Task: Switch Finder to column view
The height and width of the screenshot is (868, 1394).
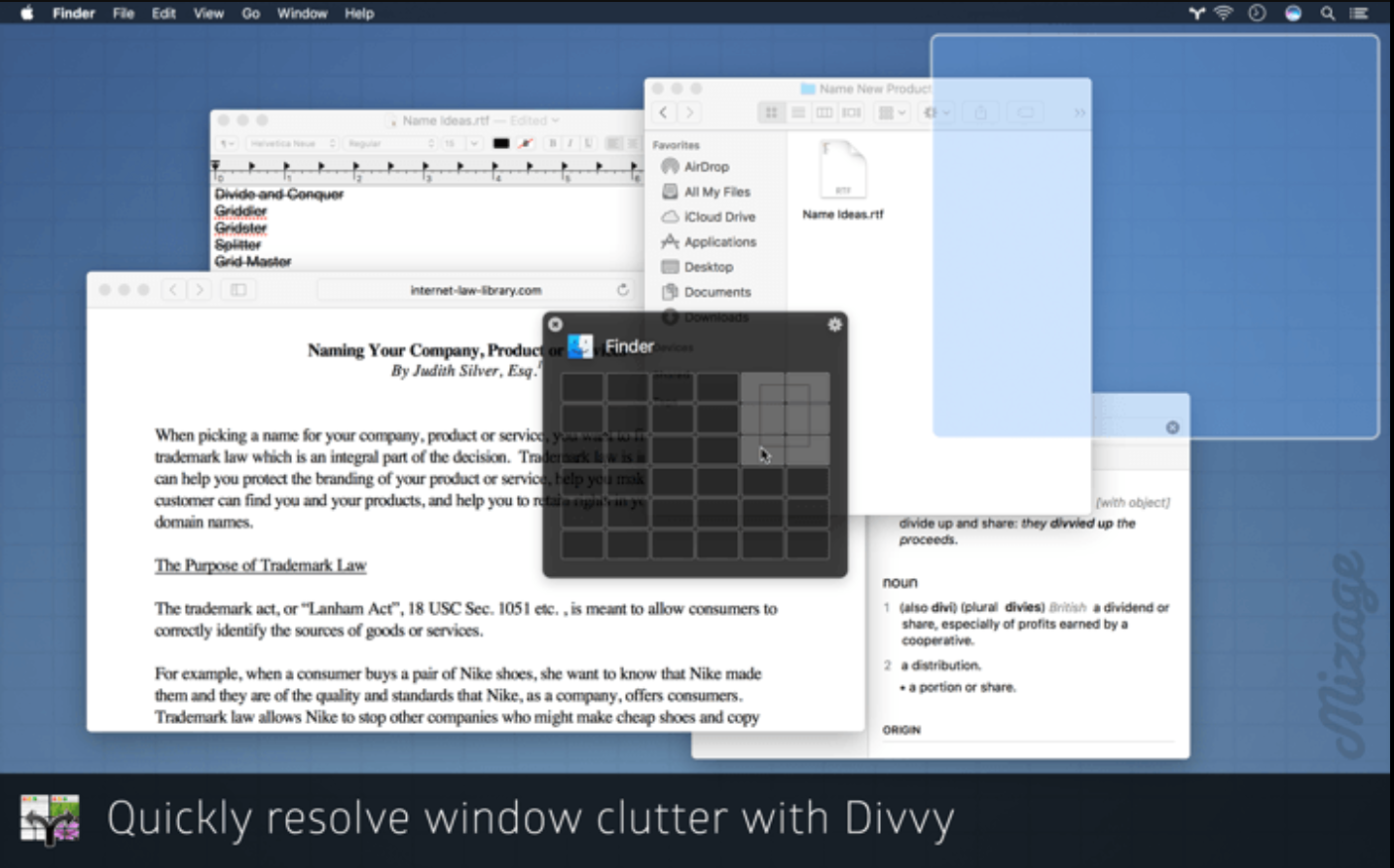Action: [825, 113]
